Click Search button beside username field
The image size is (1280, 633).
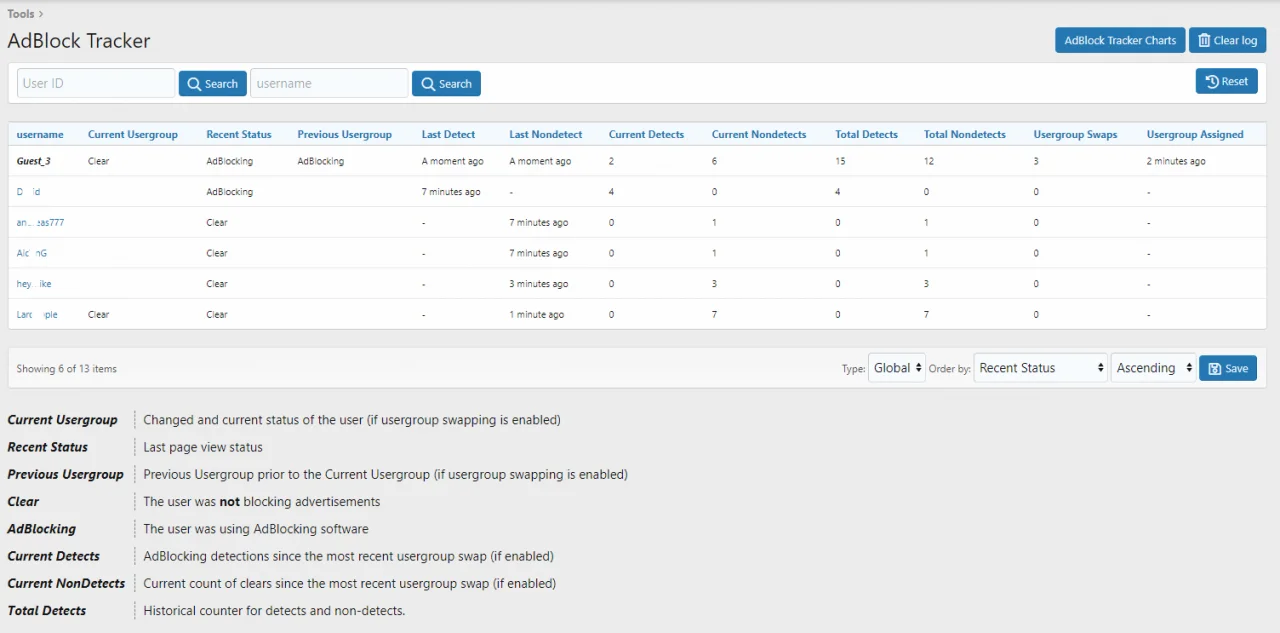(446, 84)
